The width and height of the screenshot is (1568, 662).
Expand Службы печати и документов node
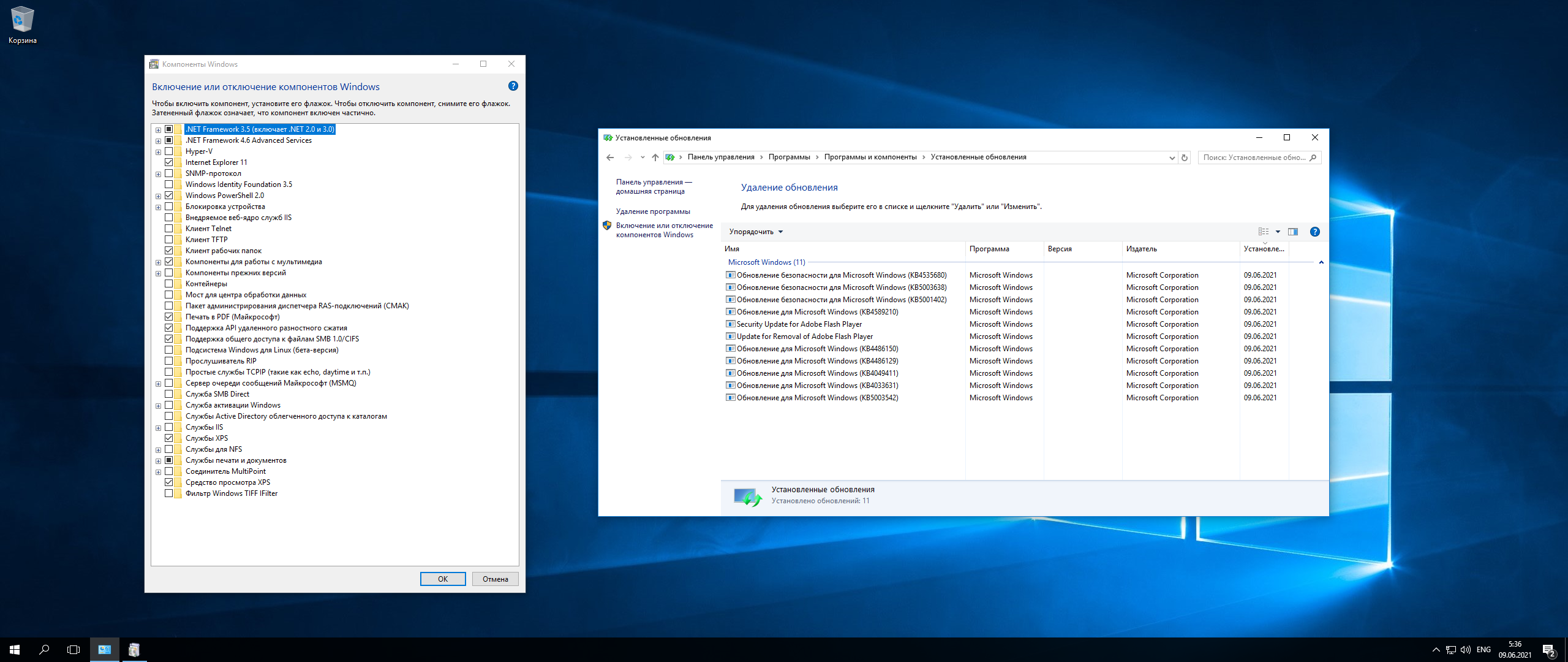coord(158,461)
